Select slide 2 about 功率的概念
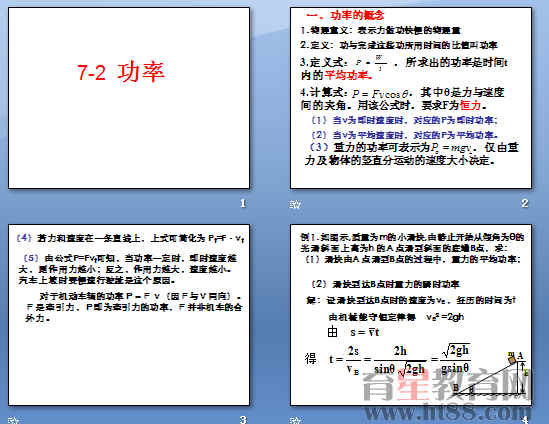Image resolution: width=549 pixels, height=424 pixels. coord(411,98)
